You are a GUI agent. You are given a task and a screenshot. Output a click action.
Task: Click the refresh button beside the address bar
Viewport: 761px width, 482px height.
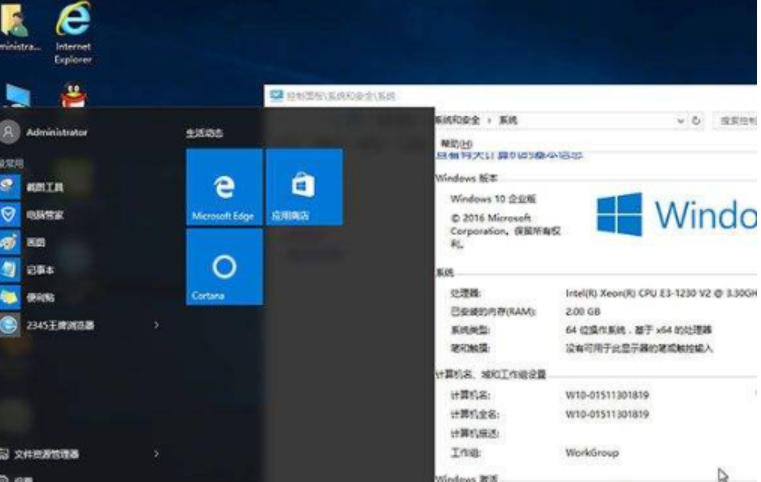pos(697,120)
